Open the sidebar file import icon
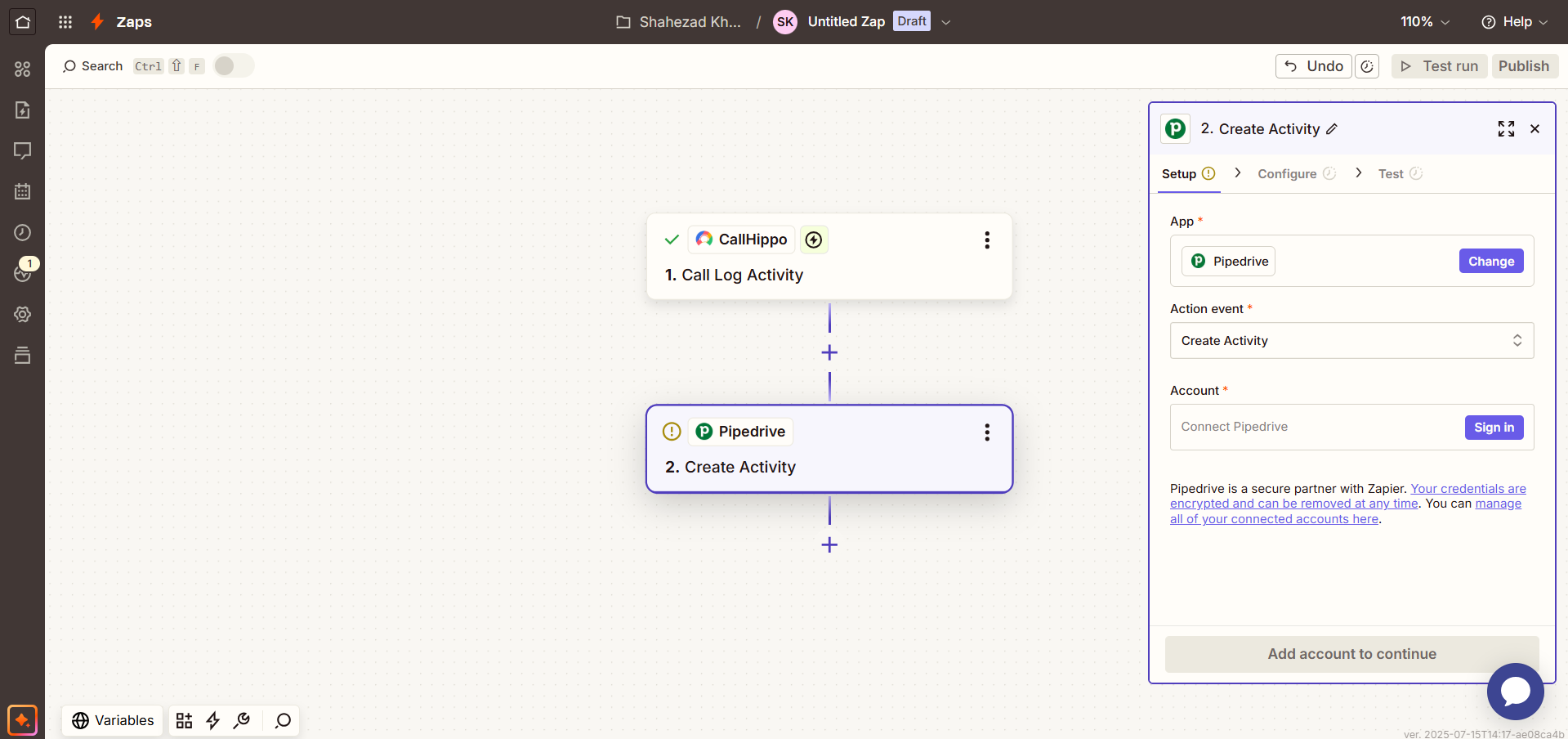 coord(23,110)
